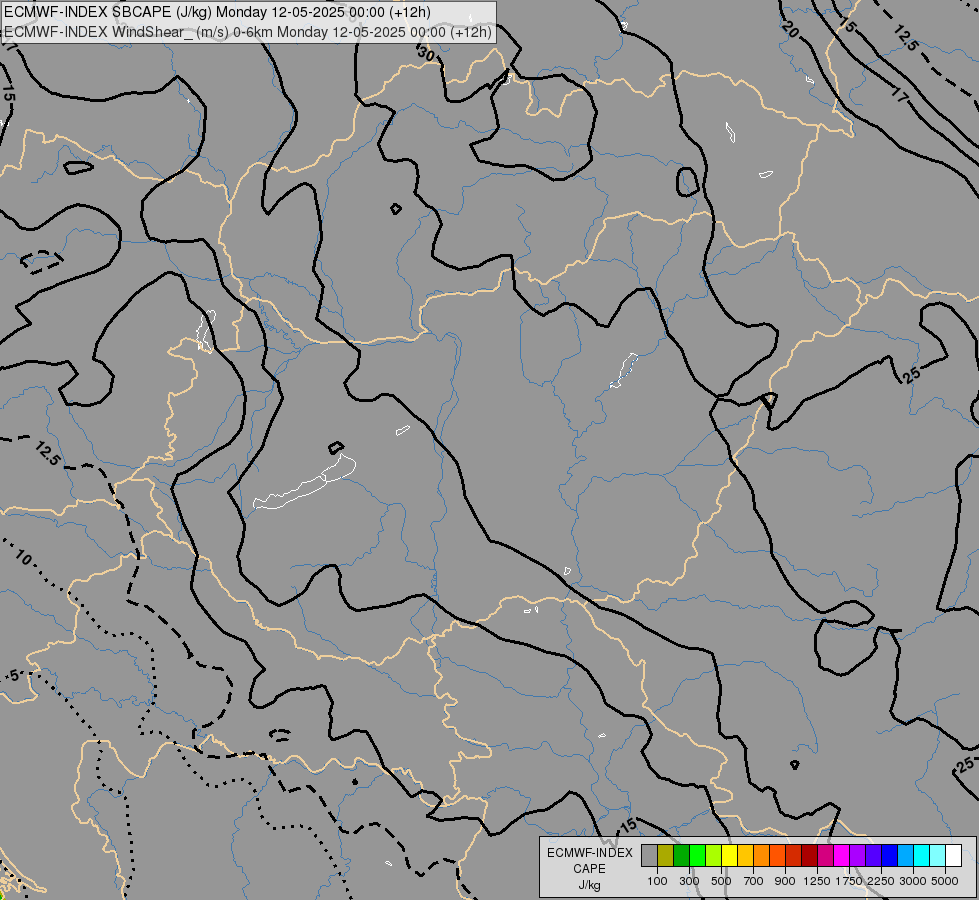Screen dimensions: 979x900
Task: Click the cyan legend swatch
Action: click(922, 856)
